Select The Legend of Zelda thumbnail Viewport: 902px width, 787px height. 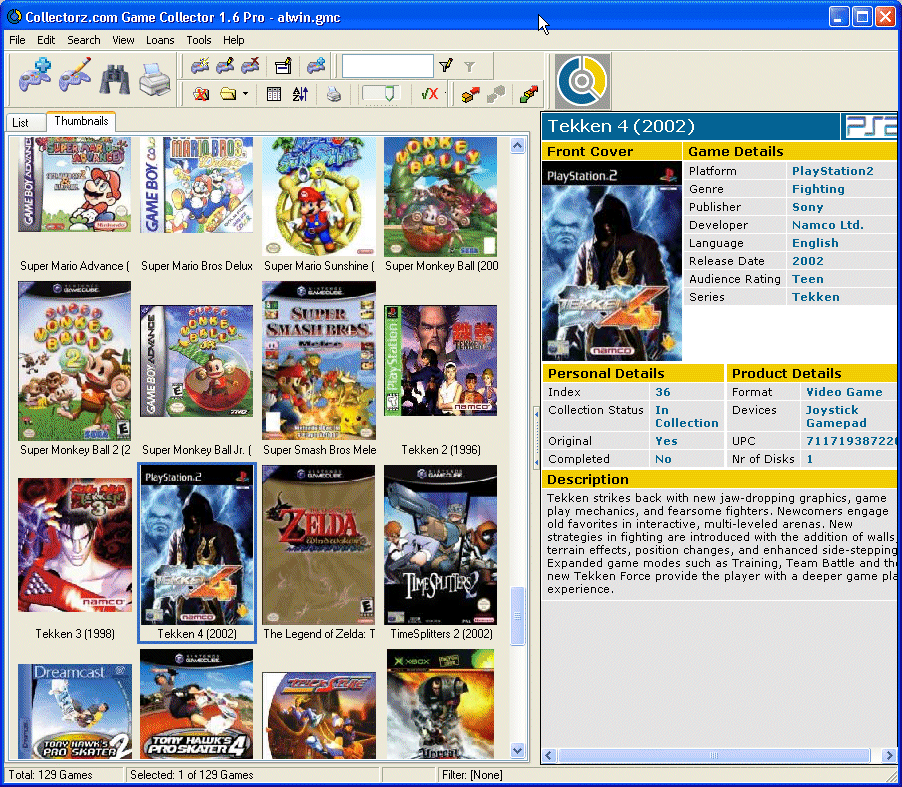point(319,545)
